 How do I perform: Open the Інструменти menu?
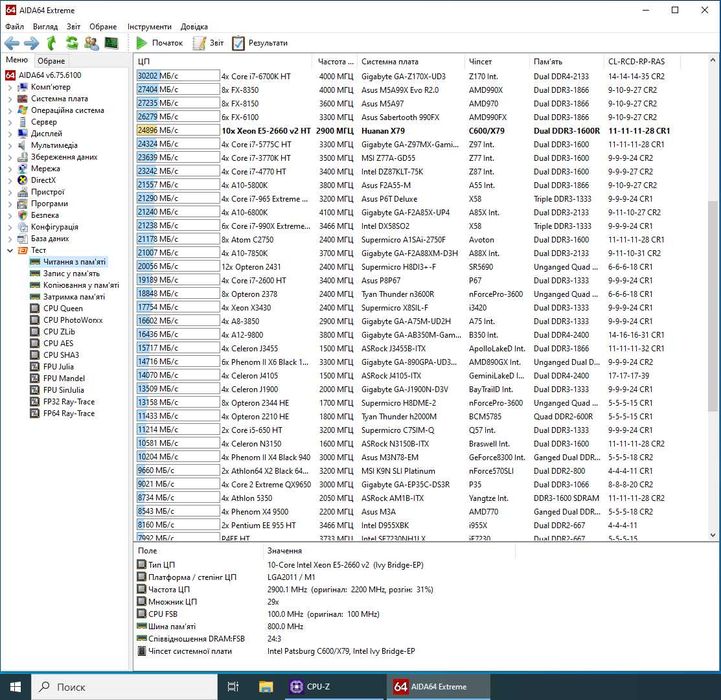coord(148,26)
